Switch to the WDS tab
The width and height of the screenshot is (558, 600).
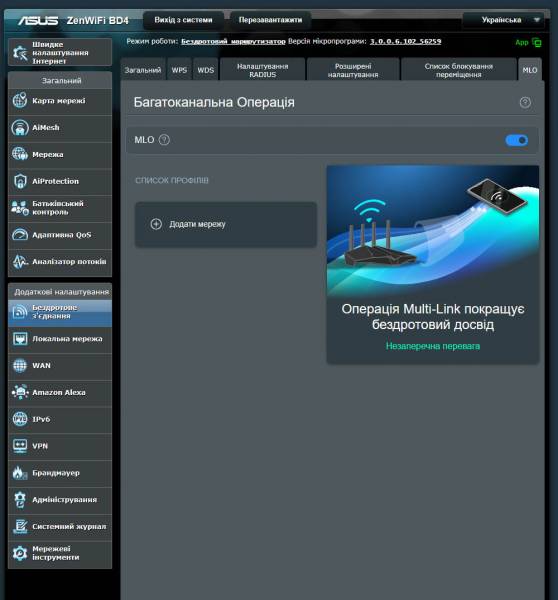point(206,70)
